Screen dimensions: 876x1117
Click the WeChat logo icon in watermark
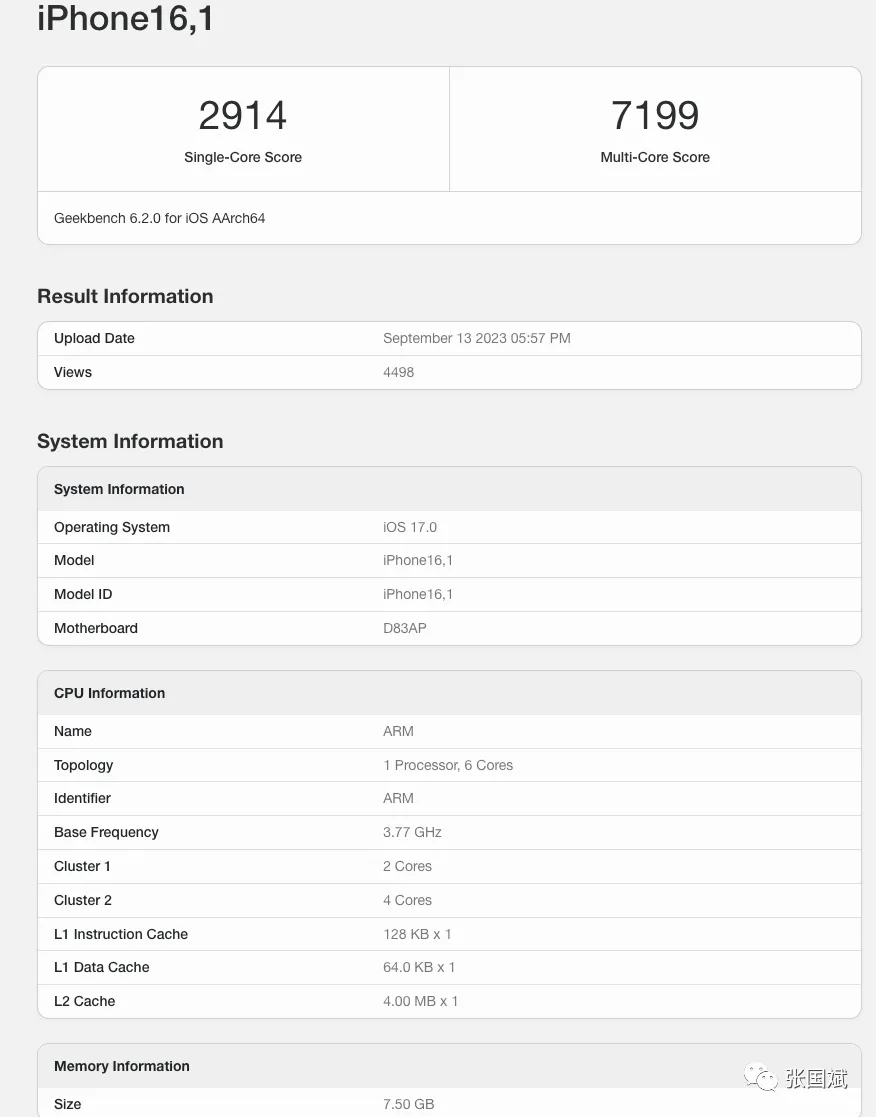(761, 1078)
